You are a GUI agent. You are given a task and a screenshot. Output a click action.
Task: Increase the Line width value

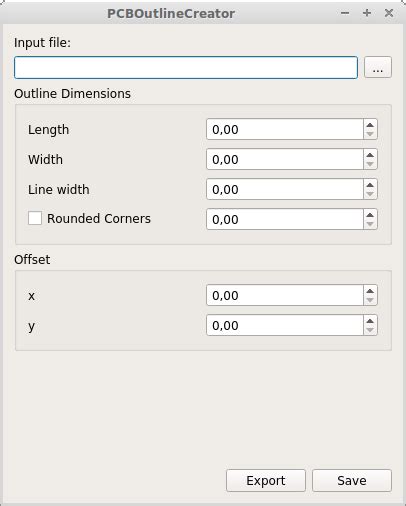[x=370, y=185]
